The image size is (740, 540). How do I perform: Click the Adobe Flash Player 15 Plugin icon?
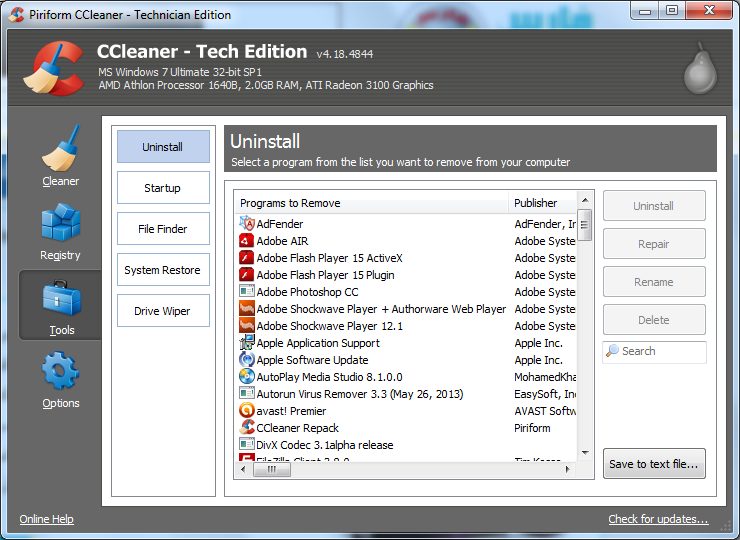[x=247, y=275]
